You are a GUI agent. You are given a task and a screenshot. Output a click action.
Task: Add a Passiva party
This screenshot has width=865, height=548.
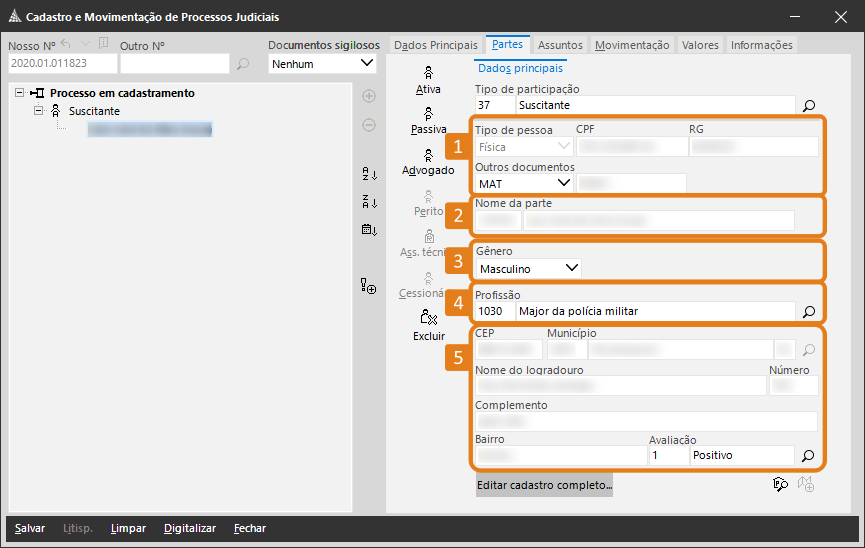[428, 120]
